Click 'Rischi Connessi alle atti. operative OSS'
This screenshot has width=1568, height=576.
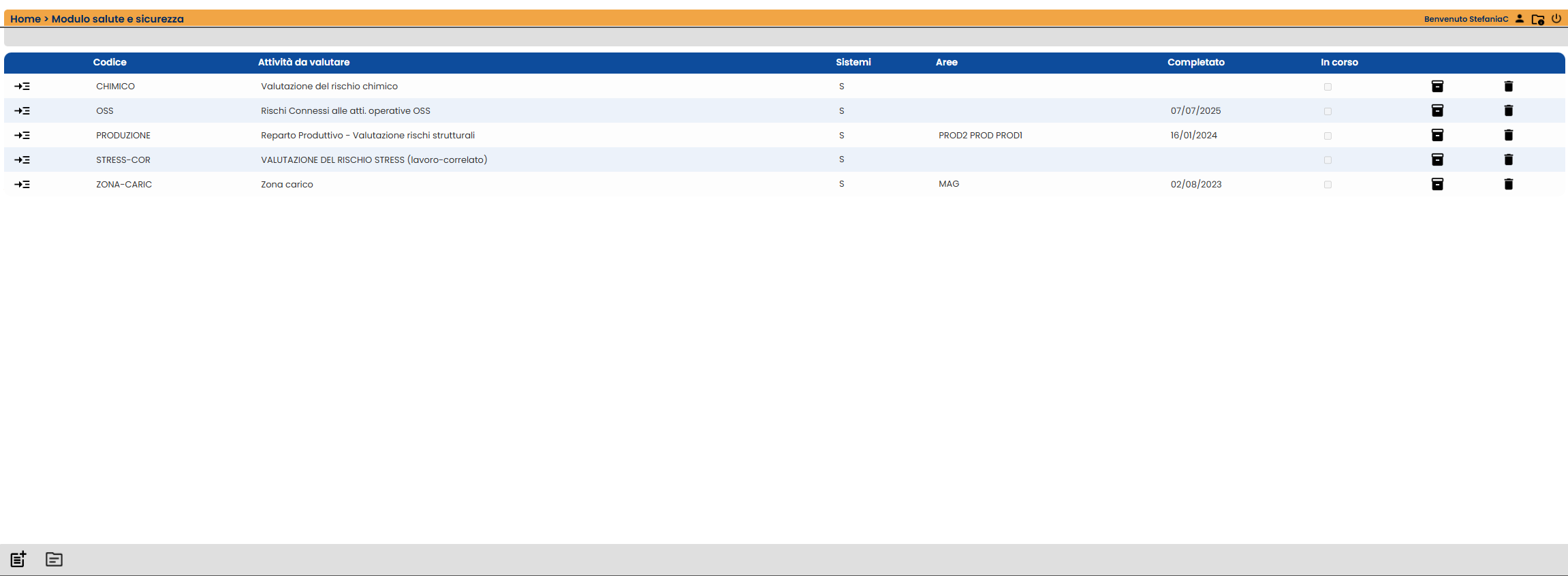click(346, 111)
